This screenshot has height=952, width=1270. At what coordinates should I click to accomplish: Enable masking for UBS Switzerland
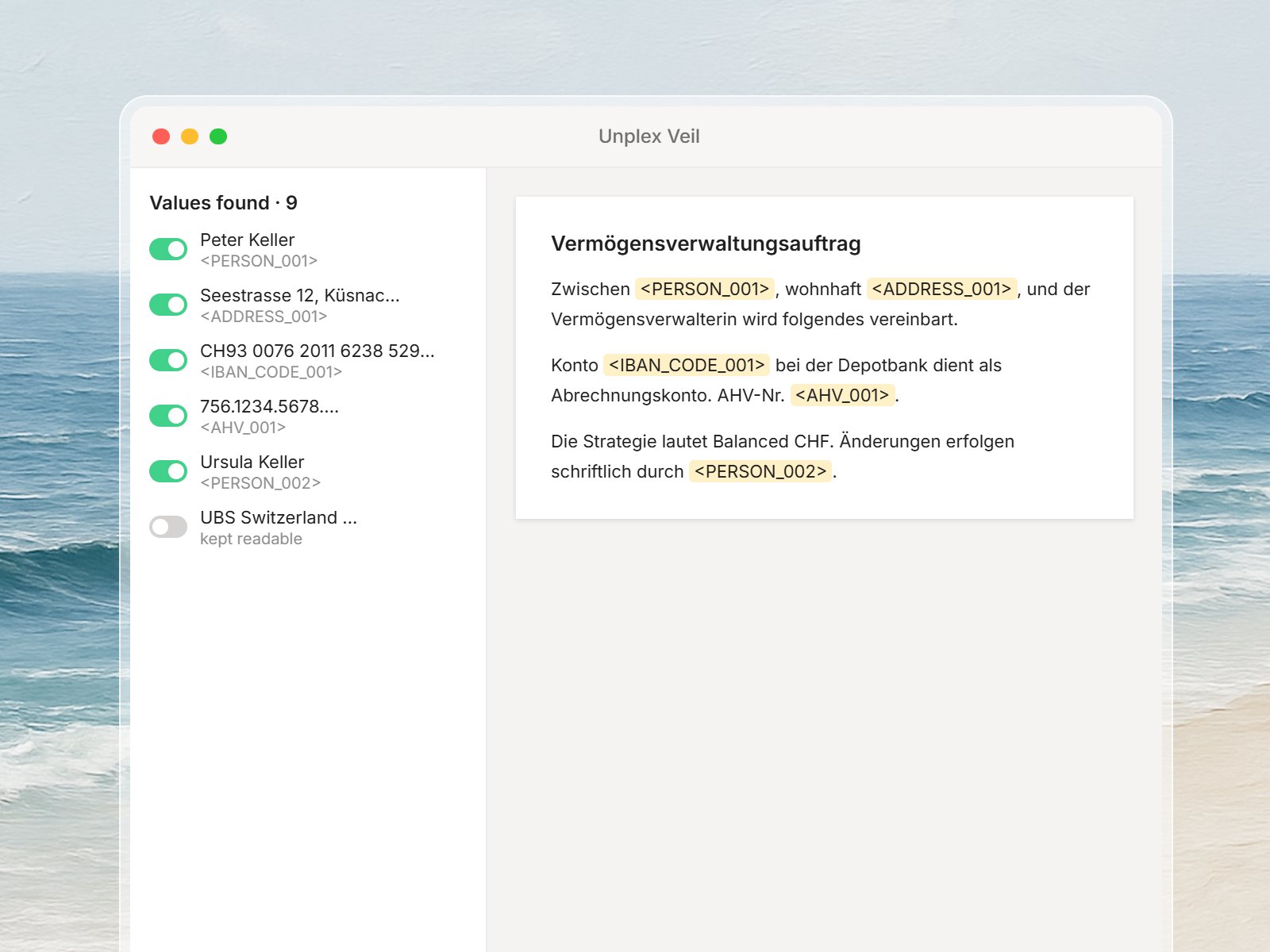point(168,527)
